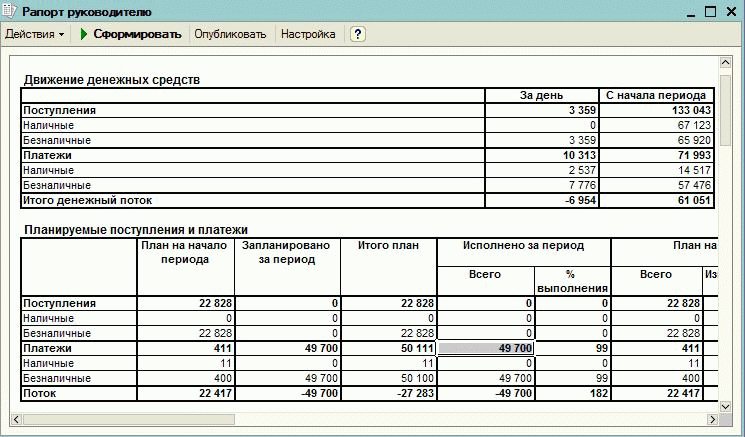Viewport: 745px width, 437px height.
Task: Select cell 14 517 in Наличные row
Action: 656,170
